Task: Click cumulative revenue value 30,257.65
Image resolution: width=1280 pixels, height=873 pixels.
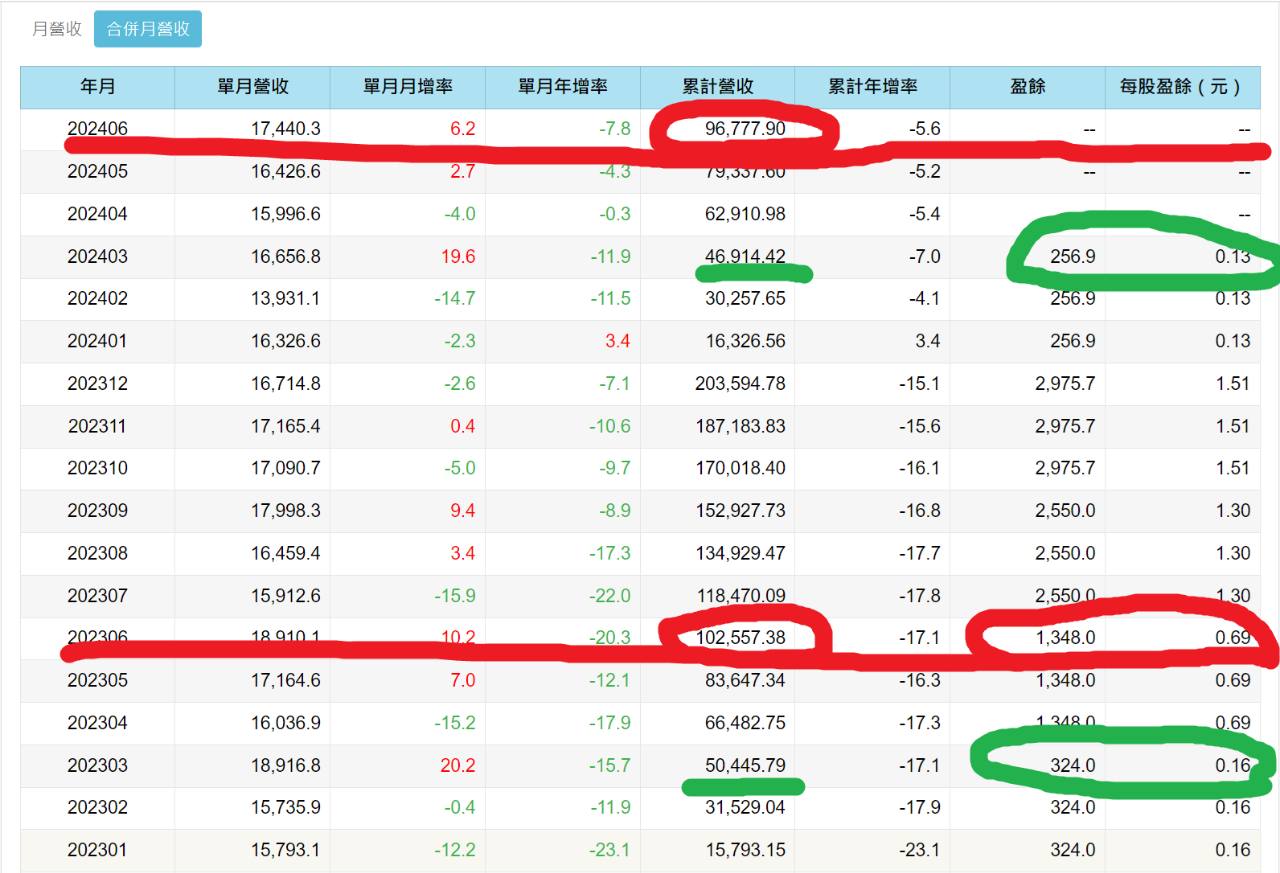Action: click(745, 298)
